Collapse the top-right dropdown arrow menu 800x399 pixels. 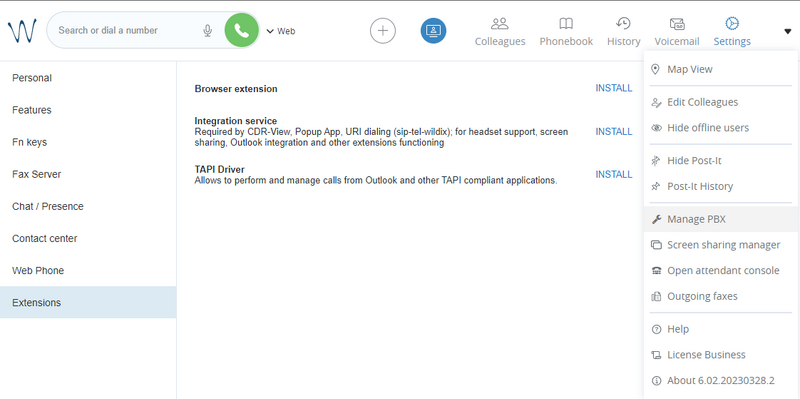787,31
